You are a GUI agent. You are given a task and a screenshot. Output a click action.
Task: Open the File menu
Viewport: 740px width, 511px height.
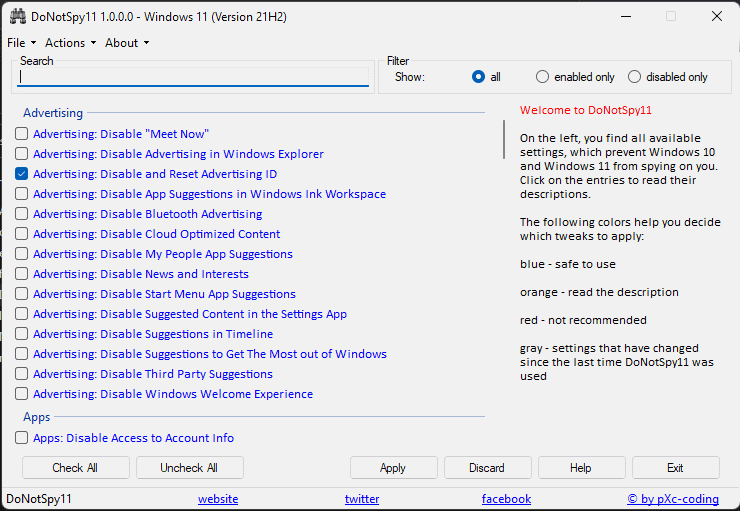[x=21, y=43]
